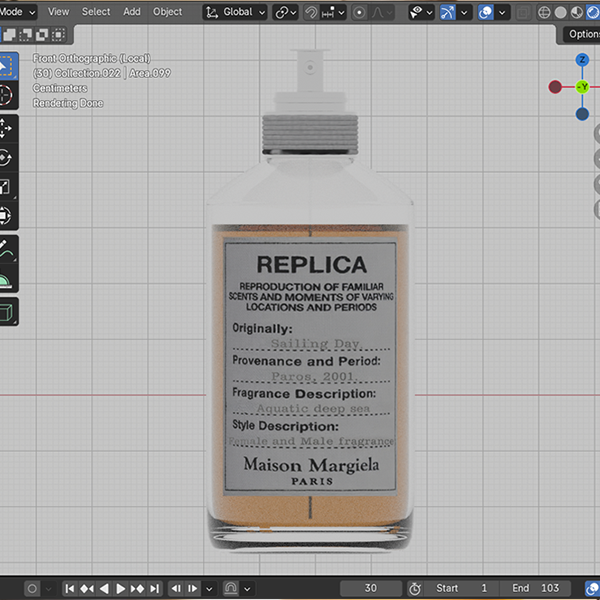Viewport: 600px width, 600px height.
Task: Toggle proportional editing
Action: [x=359, y=13]
